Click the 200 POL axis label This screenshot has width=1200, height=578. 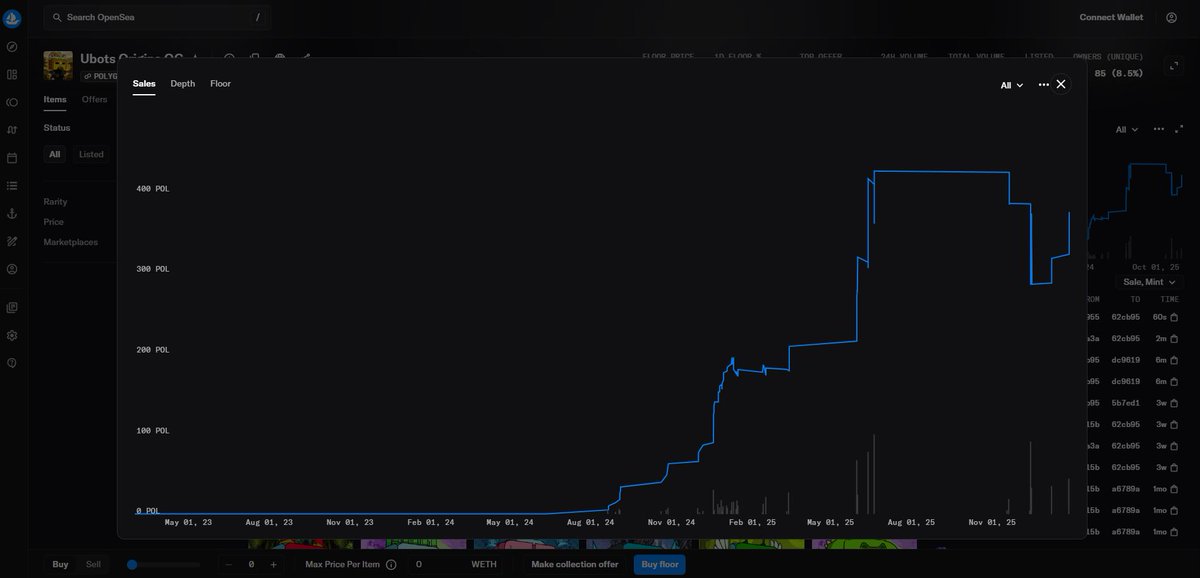[153, 350]
